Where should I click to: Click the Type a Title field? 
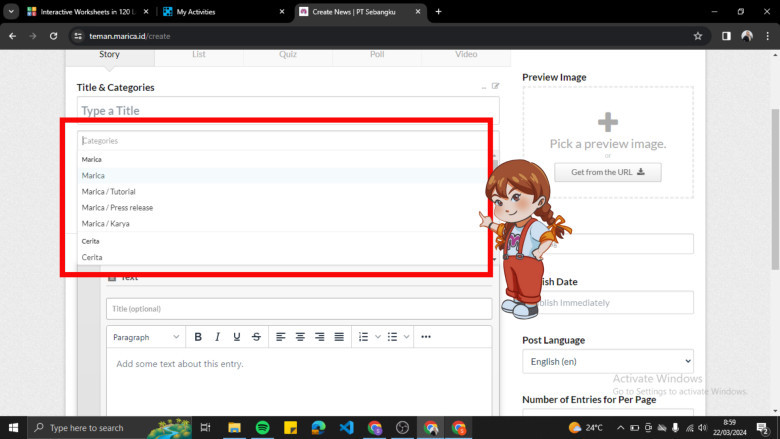tap(287, 110)
